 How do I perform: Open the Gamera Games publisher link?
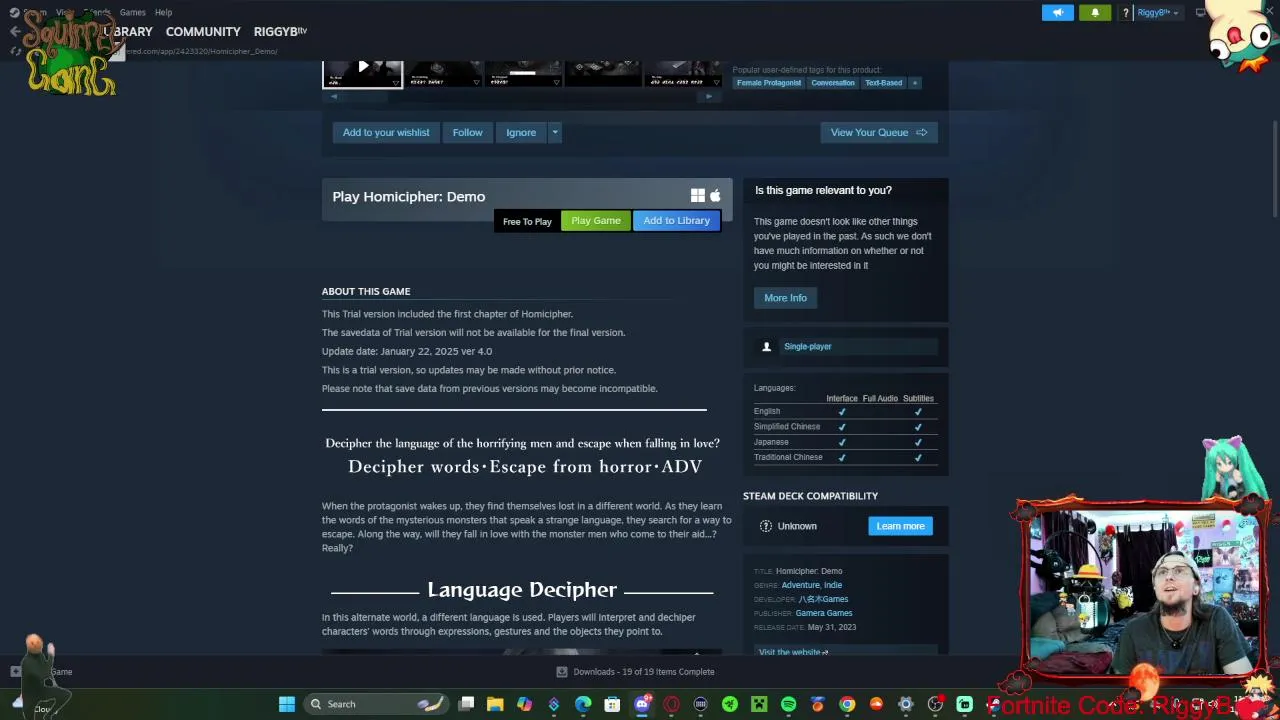[x=824, y=613]
